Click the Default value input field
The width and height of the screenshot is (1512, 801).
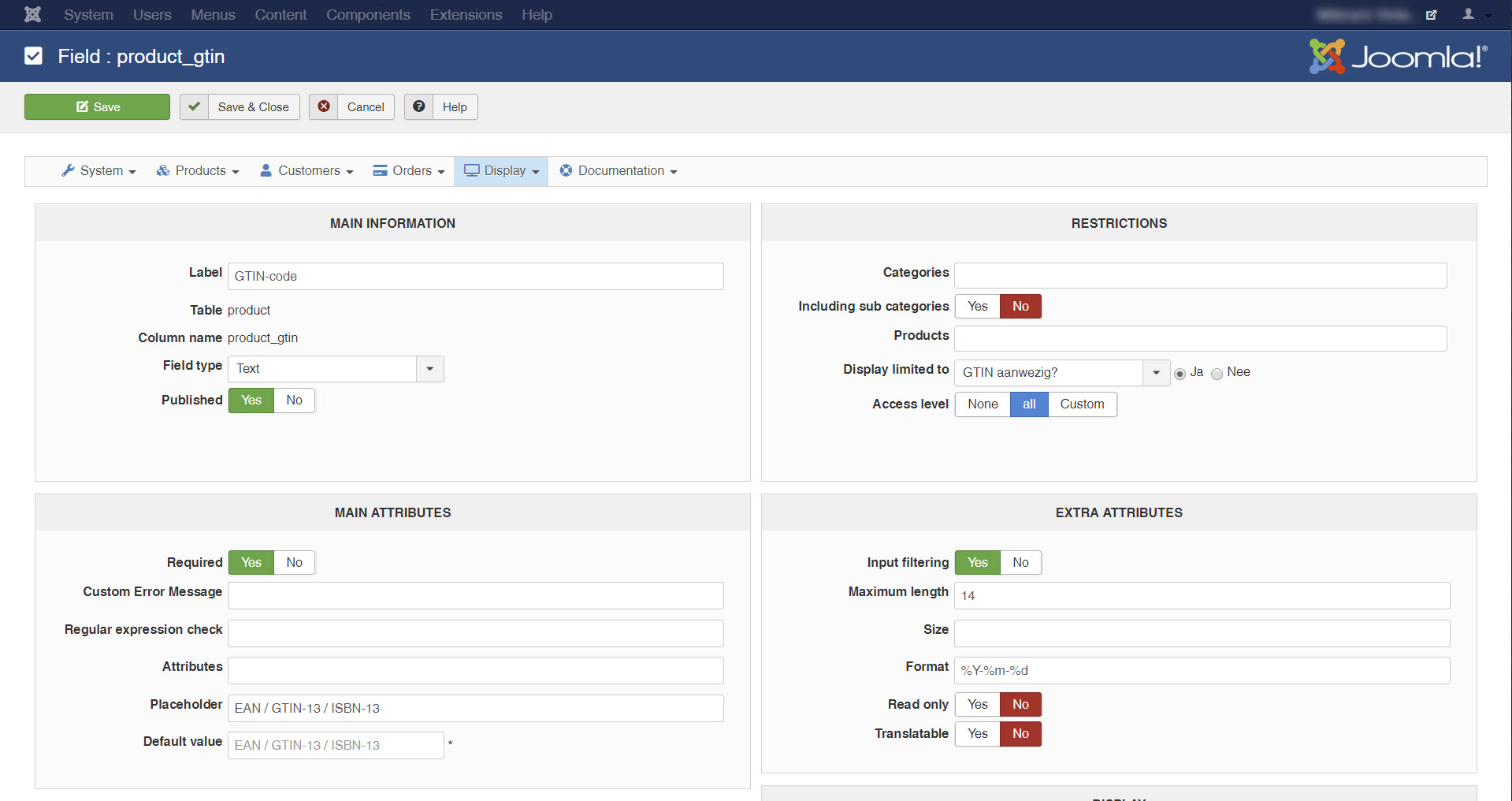tap(336, 746)
